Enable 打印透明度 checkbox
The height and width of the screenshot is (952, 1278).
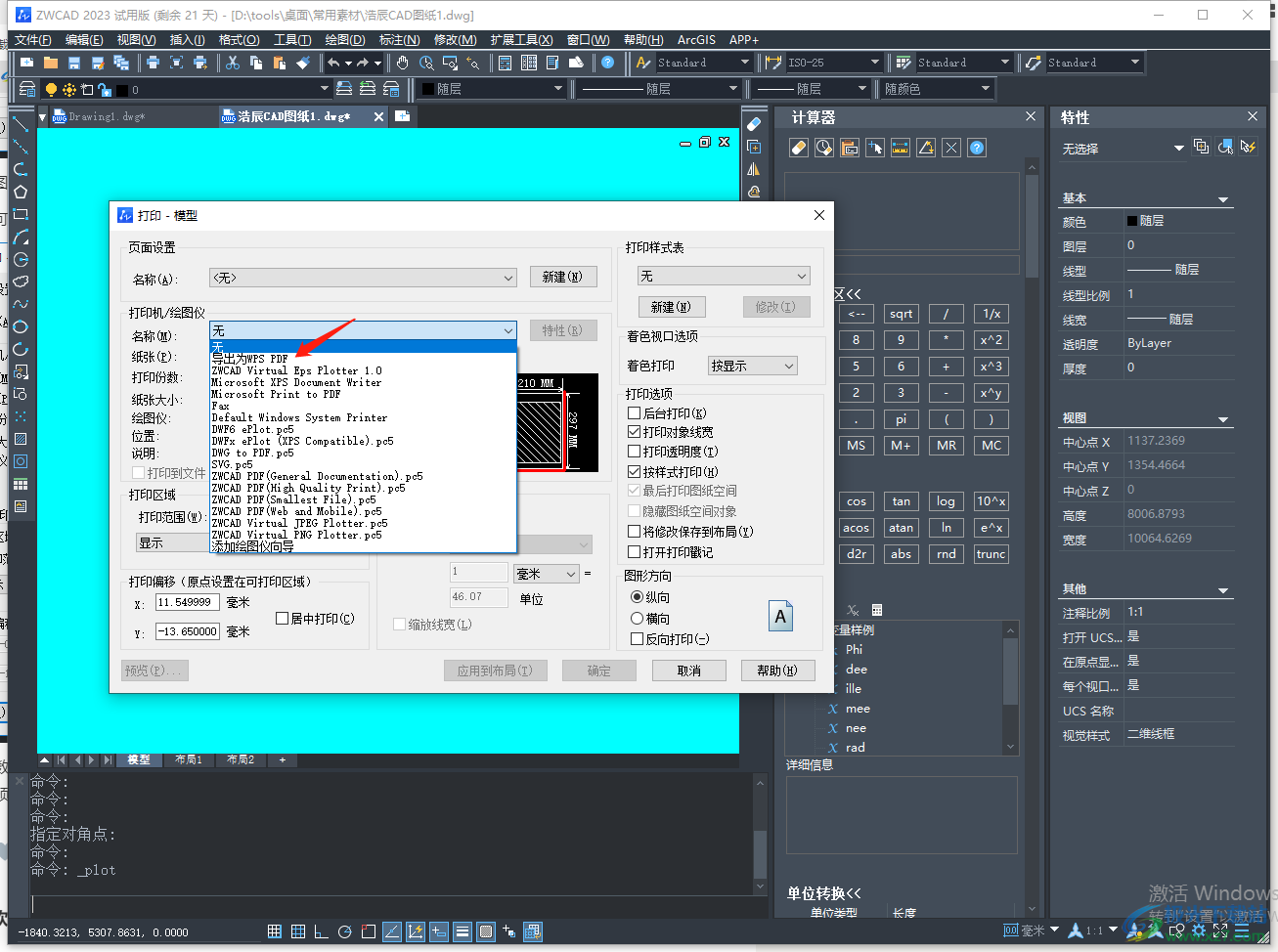(x=634, y=452)
